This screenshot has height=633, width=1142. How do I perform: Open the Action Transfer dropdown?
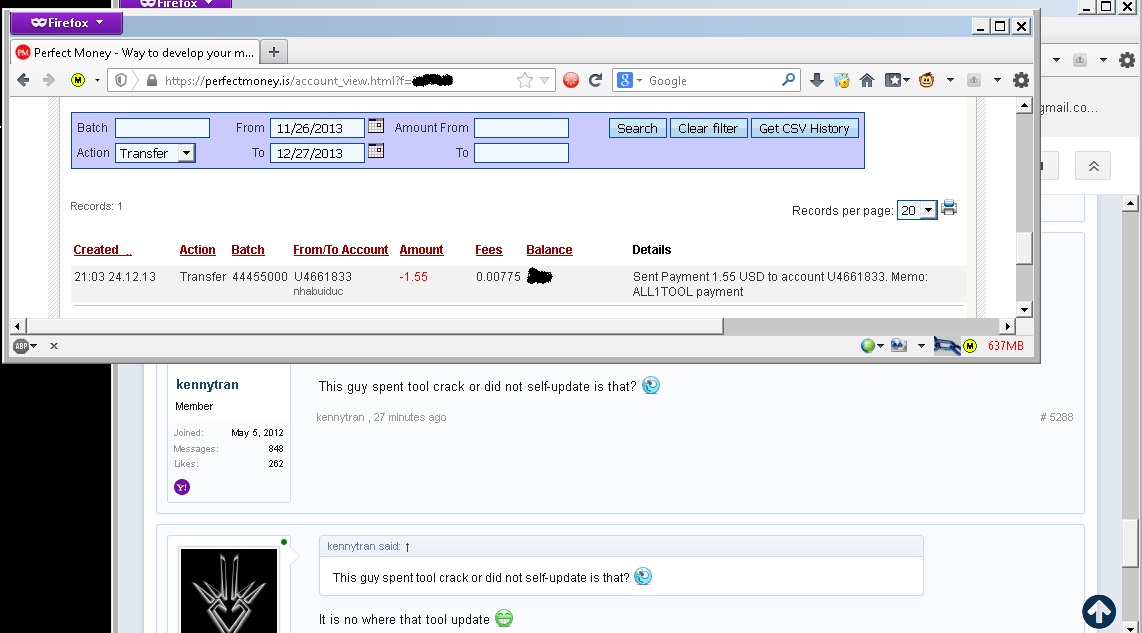155,153
